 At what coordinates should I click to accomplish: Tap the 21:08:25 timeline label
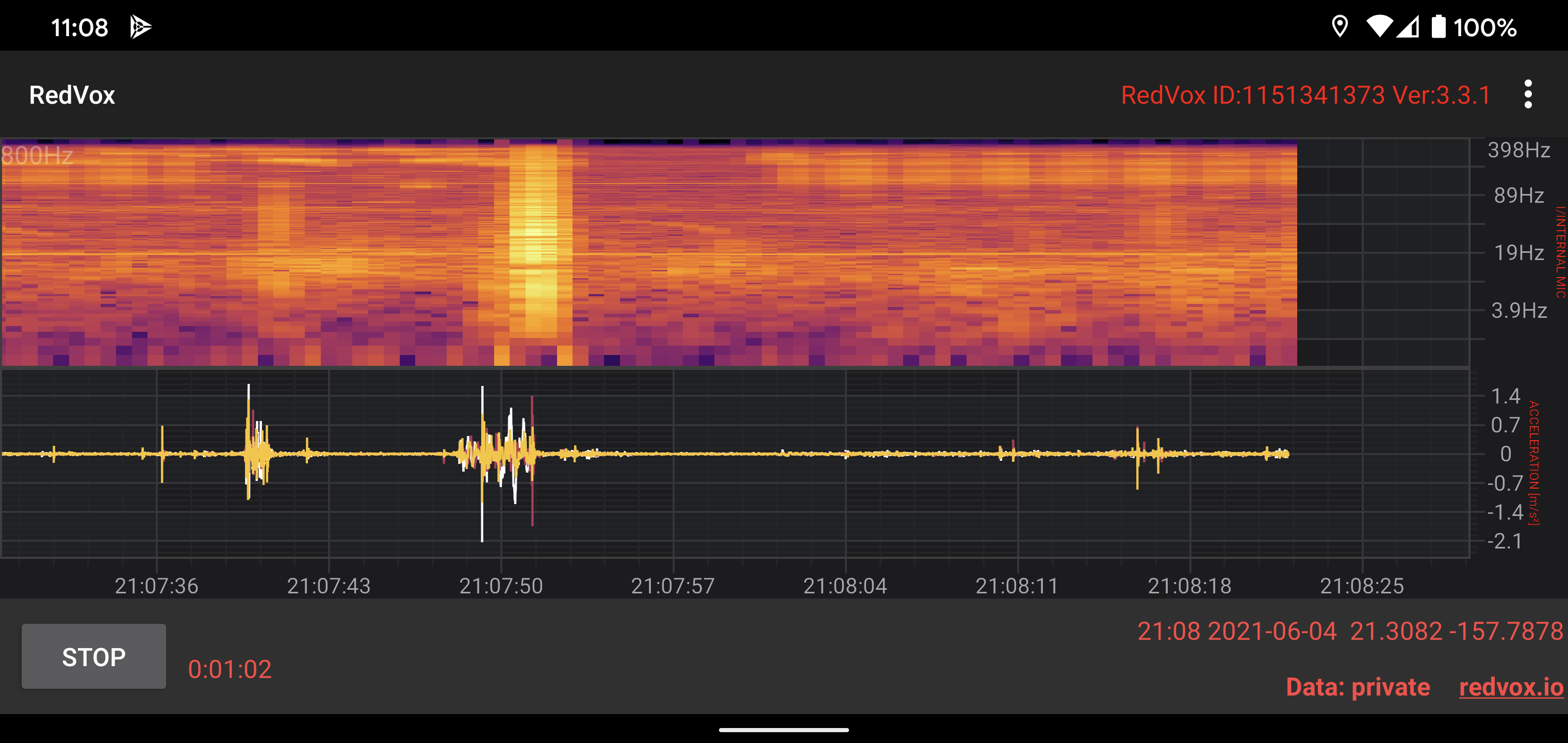[1362, 585]
